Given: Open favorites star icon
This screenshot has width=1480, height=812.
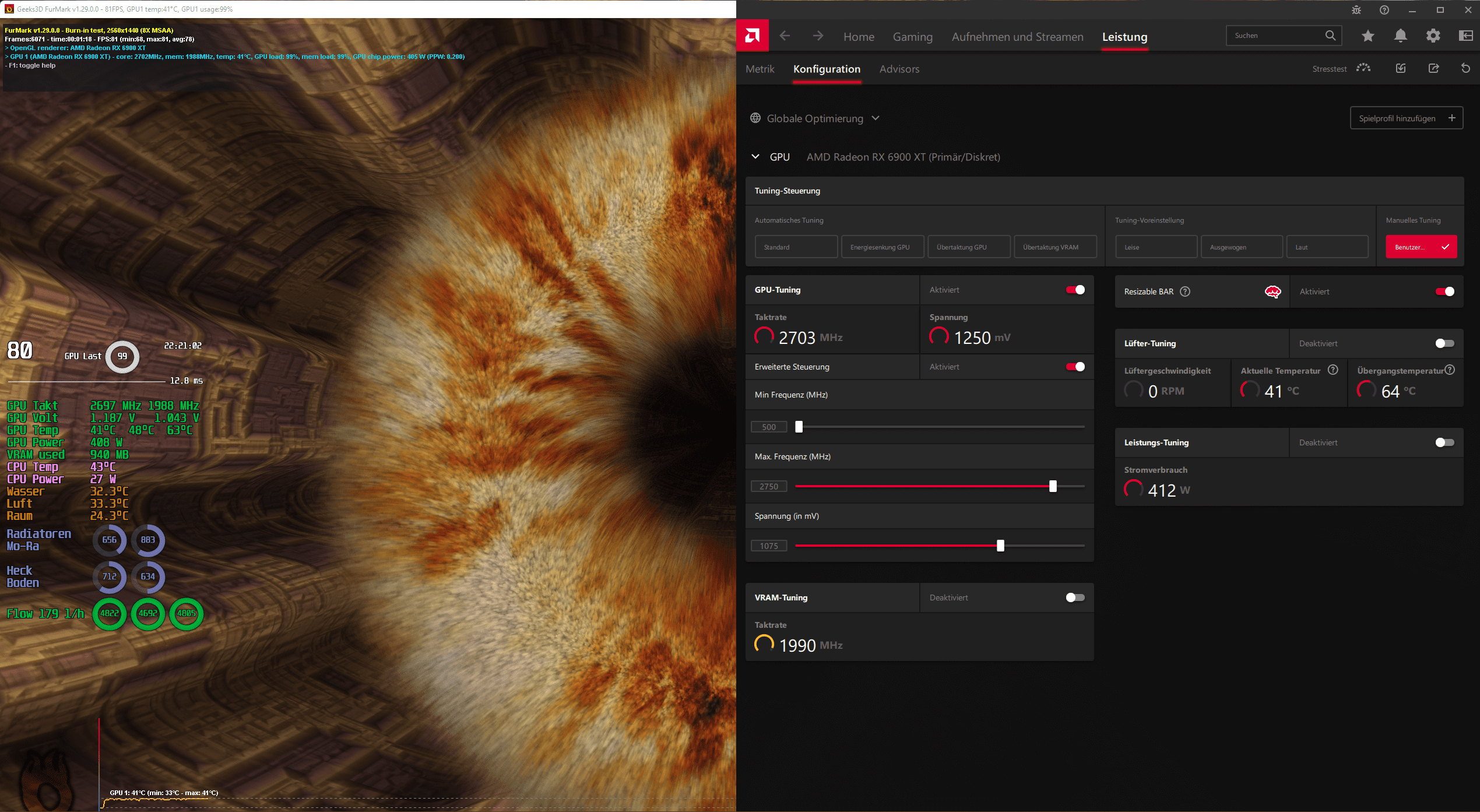Looking at the screenshot, I should point(1368,36).
